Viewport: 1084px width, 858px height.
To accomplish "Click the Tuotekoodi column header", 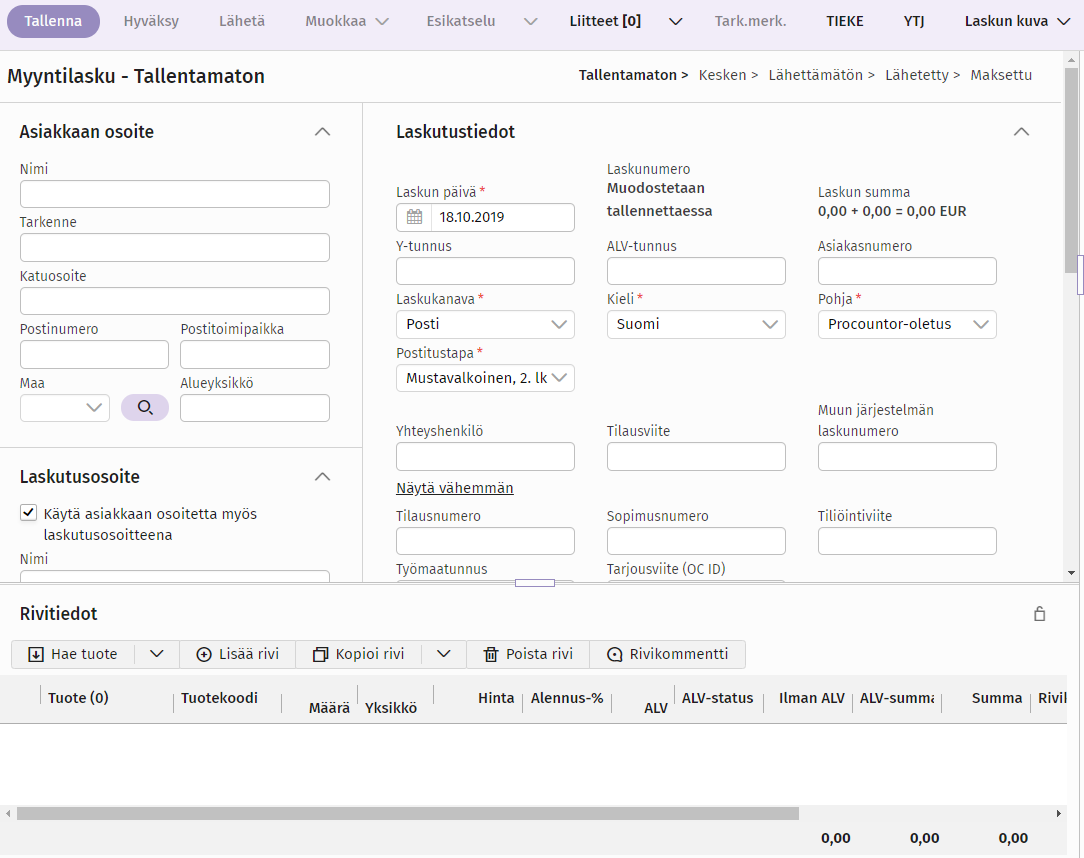I will 220,698.
